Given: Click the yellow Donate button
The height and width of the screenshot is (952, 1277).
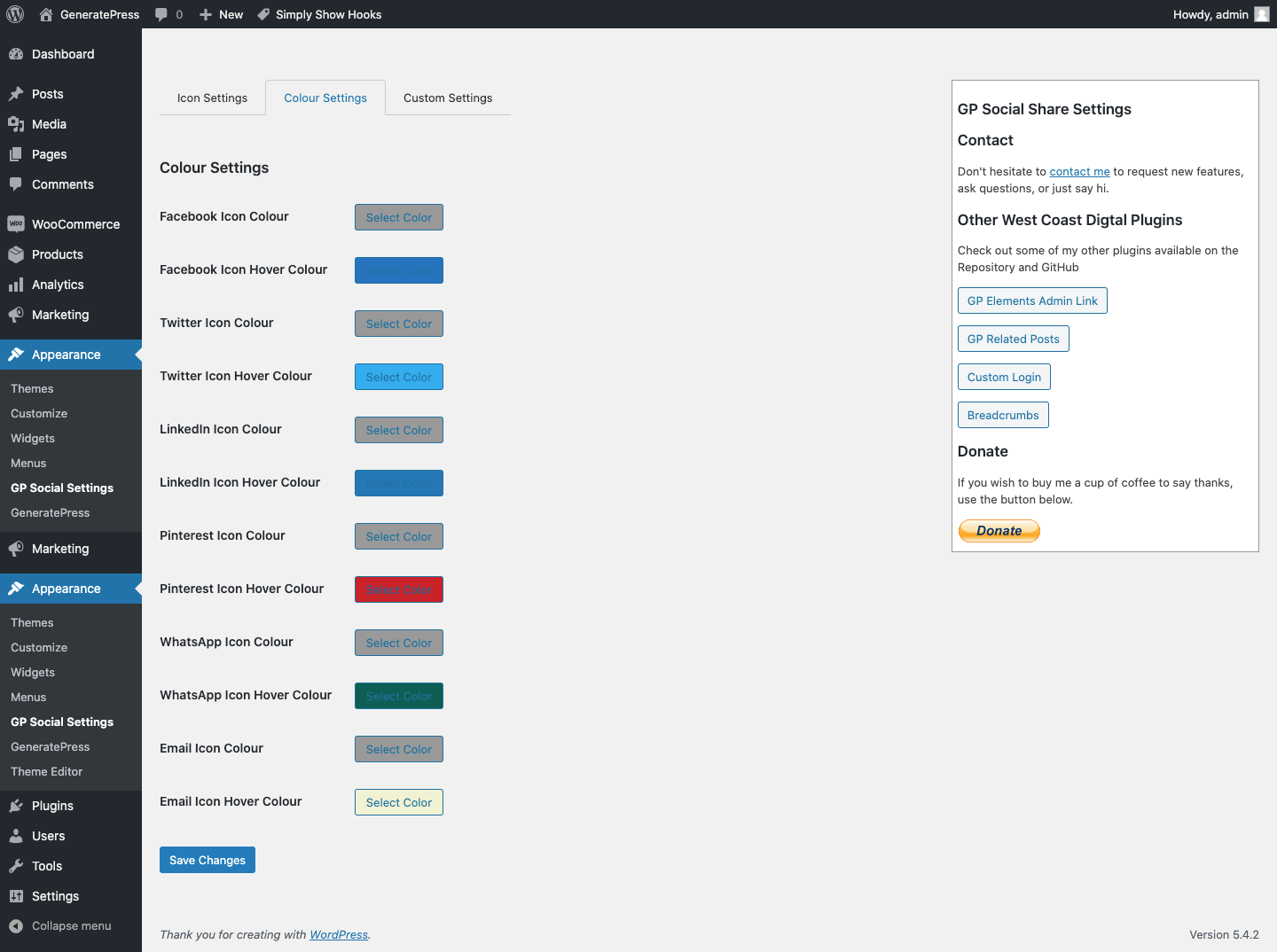Looking at the screenshot, I should coord(999,531).
